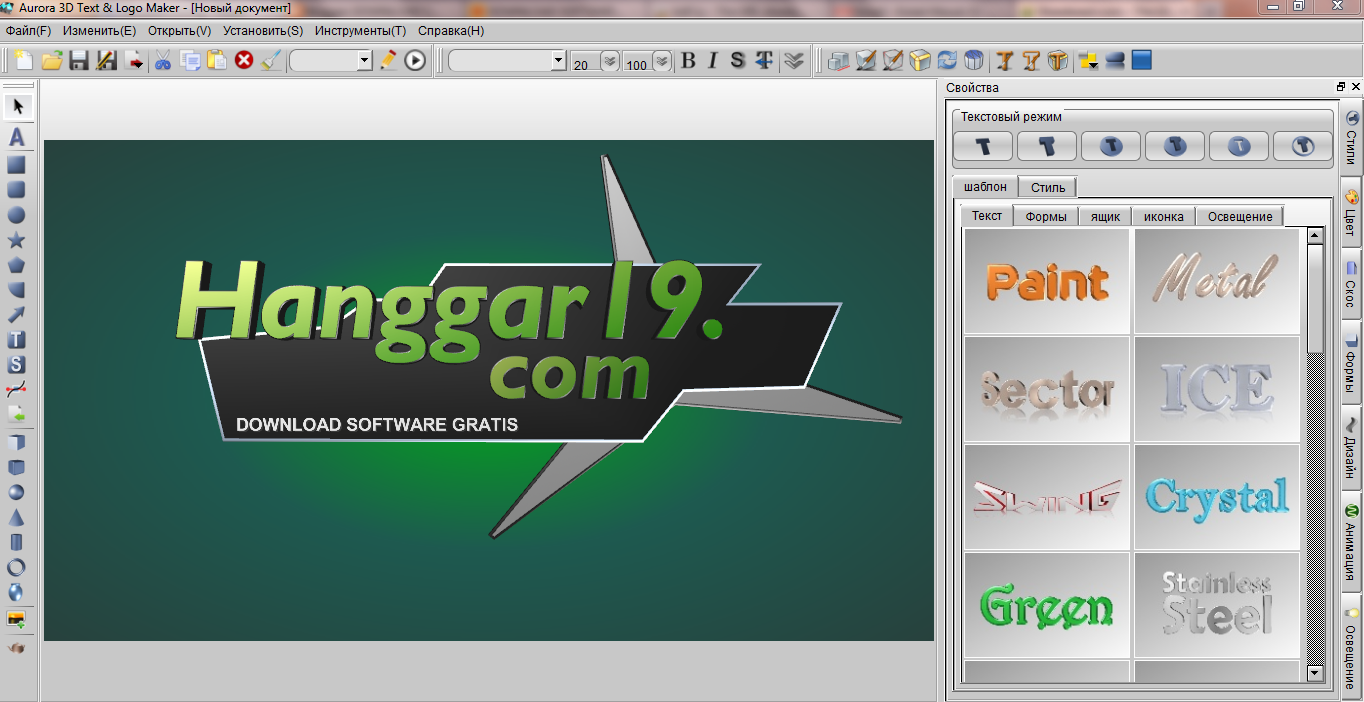Open the Справка(H) menu

(x=451, y=31)
